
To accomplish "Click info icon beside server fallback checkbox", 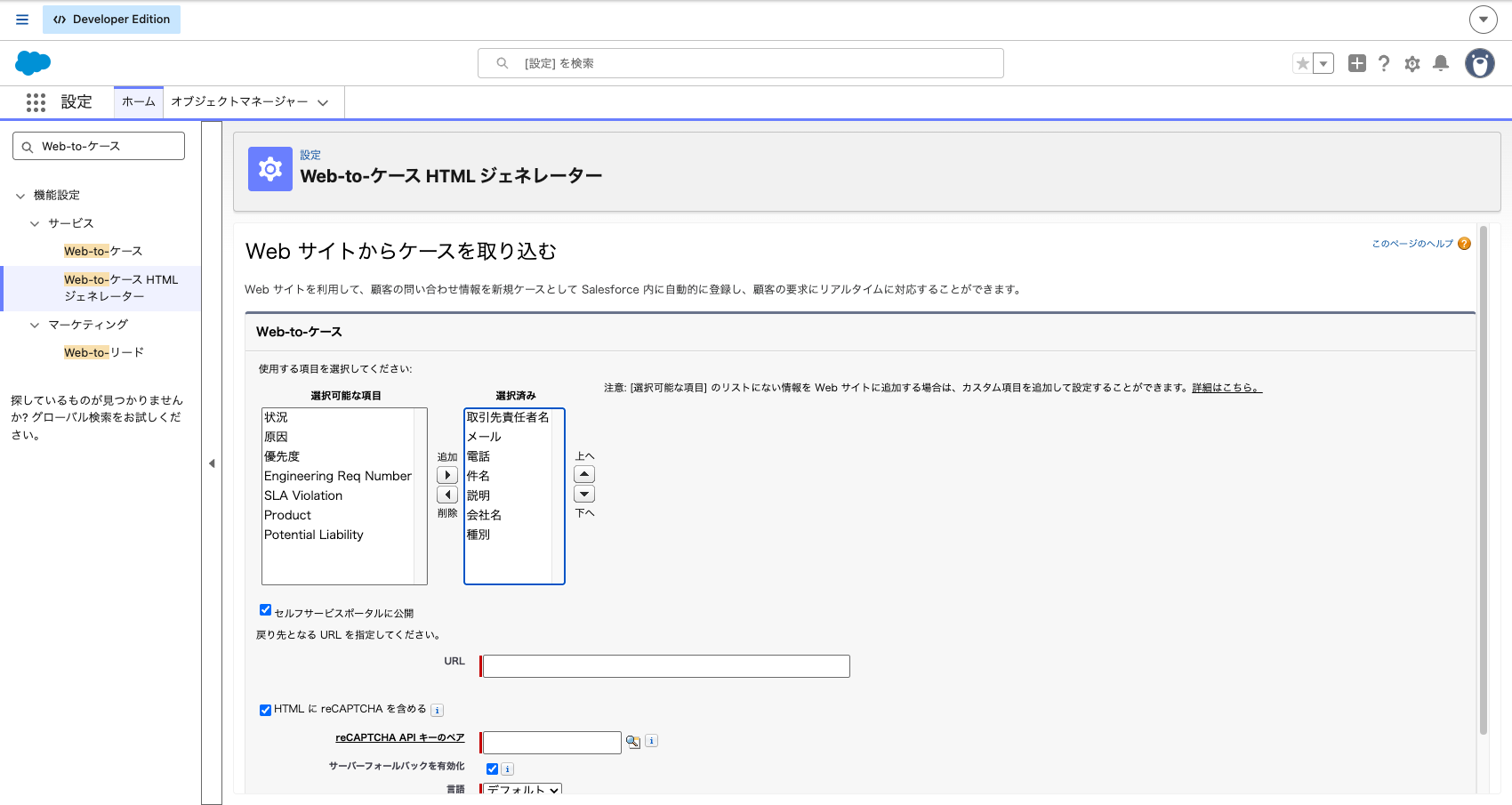I will [507, 769].
